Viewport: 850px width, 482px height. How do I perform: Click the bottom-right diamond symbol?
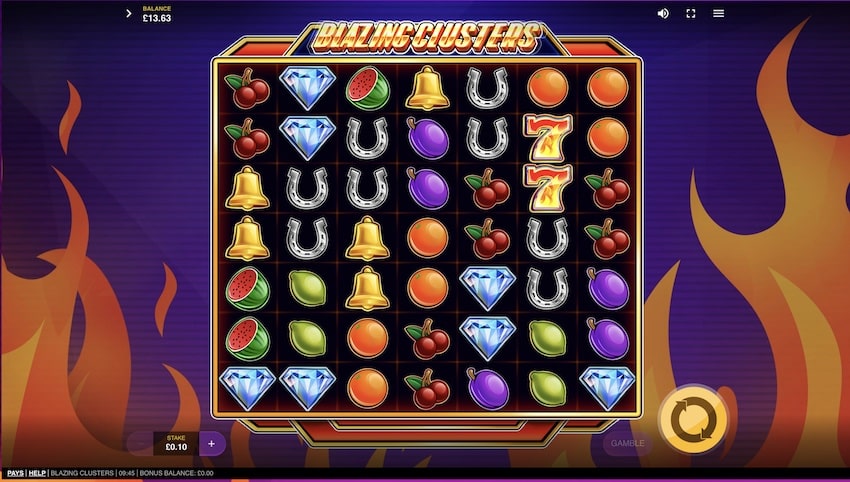click(607, 388)
